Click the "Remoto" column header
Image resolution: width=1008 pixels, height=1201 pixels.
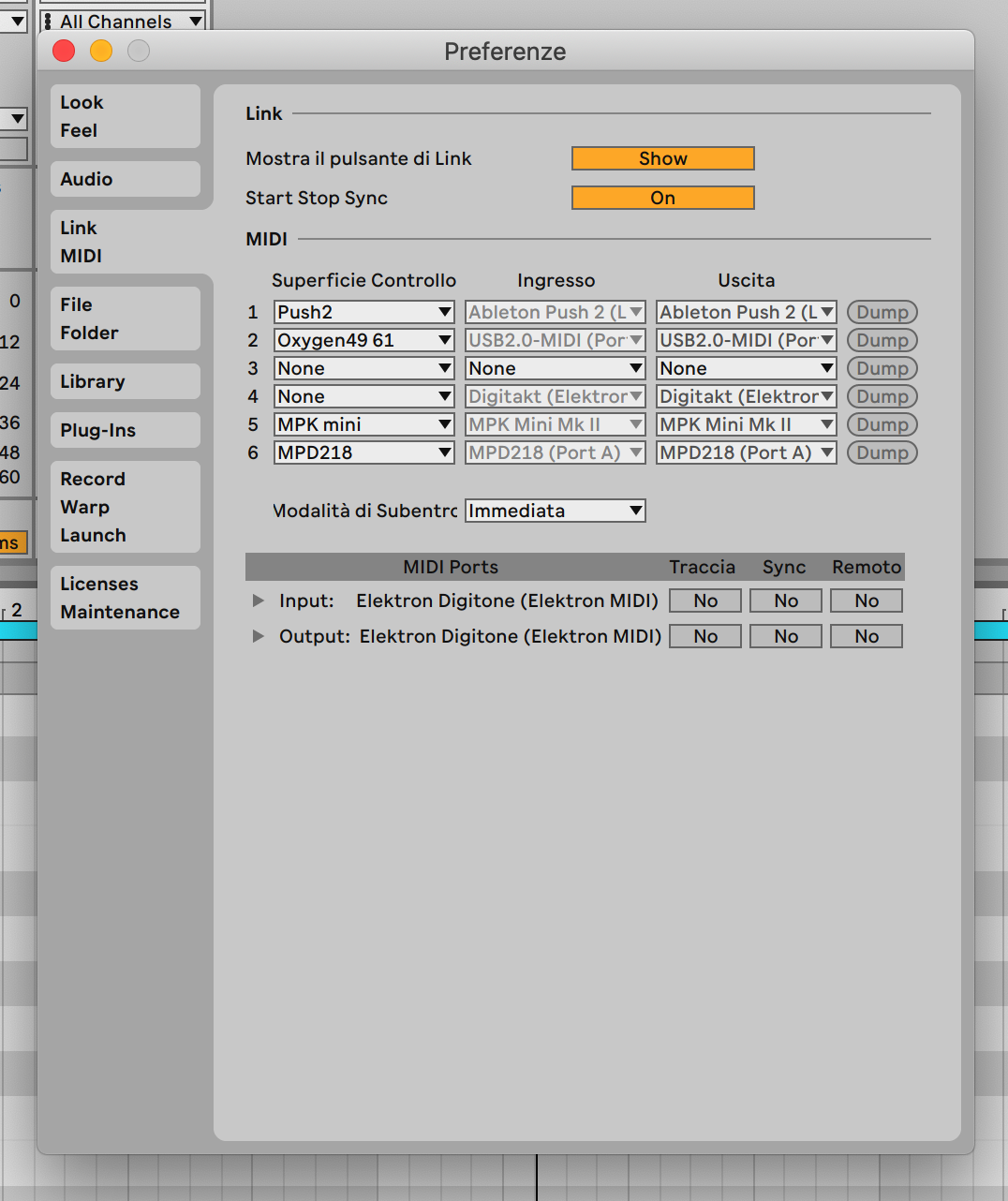click(867, 567)
